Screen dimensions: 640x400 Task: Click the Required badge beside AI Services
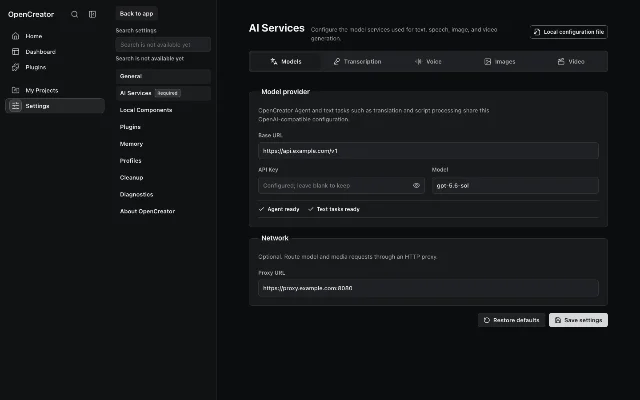(x=168, y=93)
